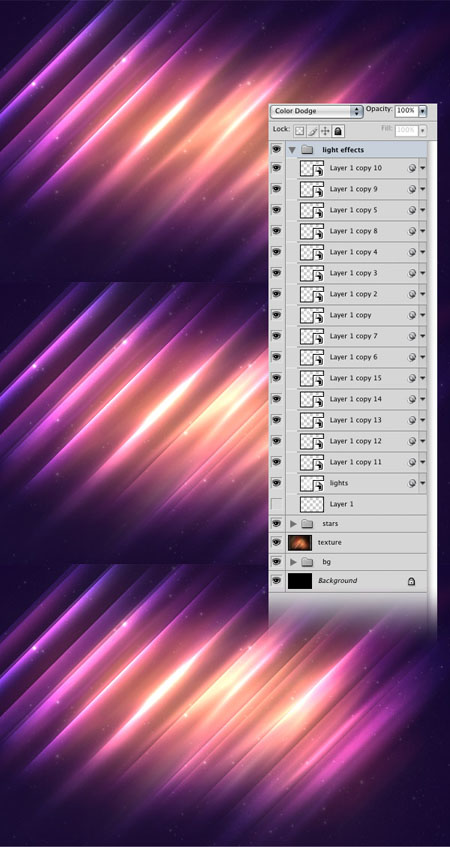The height and width of the screenshot is (847, 450).
Task: Select Layer 1 copy 11 name
Action: 355,462
